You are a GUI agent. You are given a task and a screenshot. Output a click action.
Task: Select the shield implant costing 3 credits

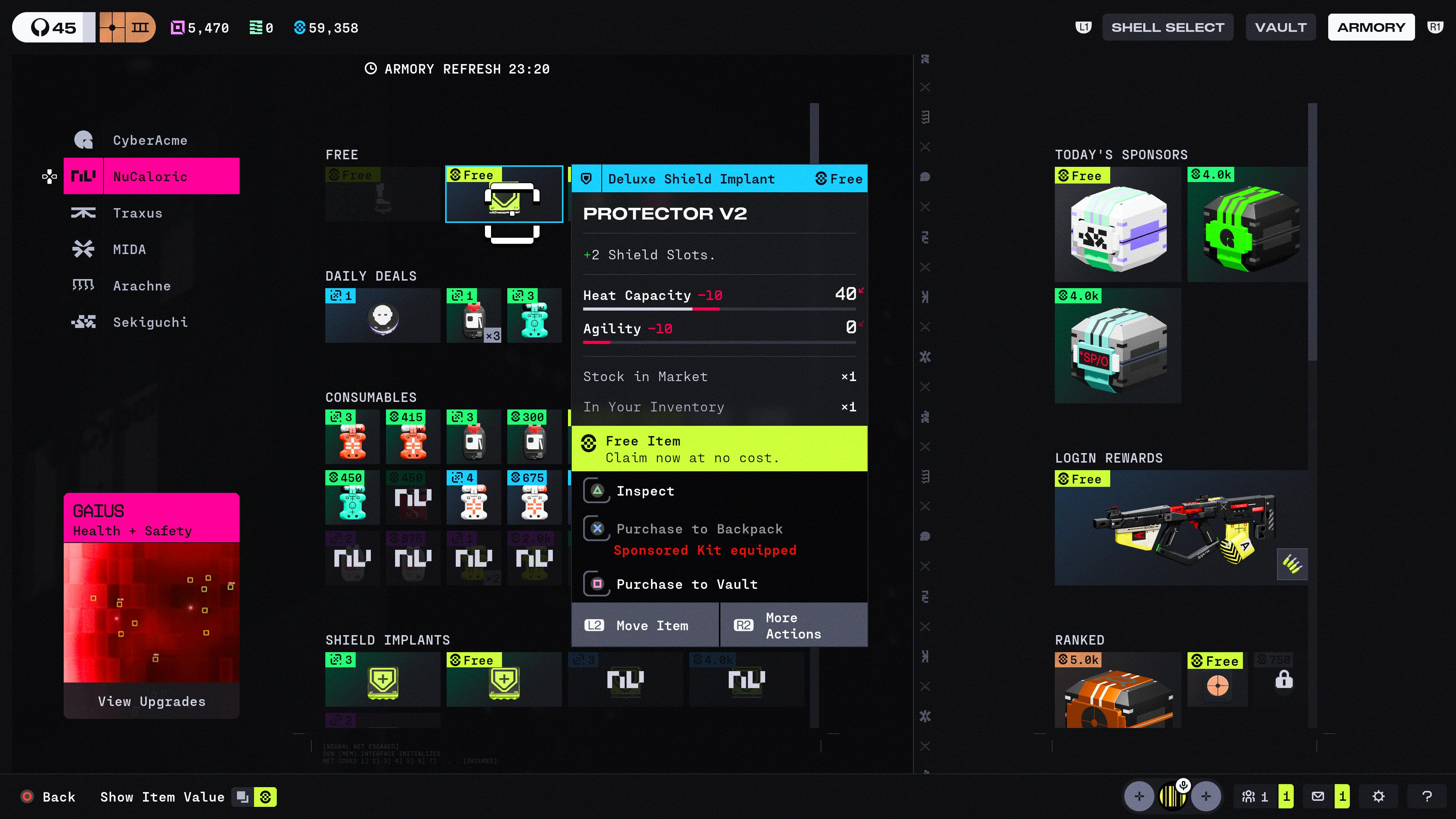pyautogui.click(x=383, y=679)
